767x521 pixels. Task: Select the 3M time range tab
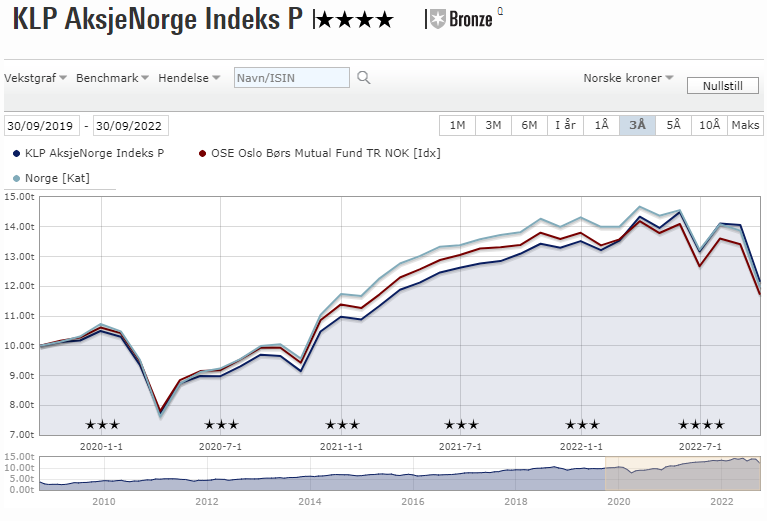coord(493,125)
